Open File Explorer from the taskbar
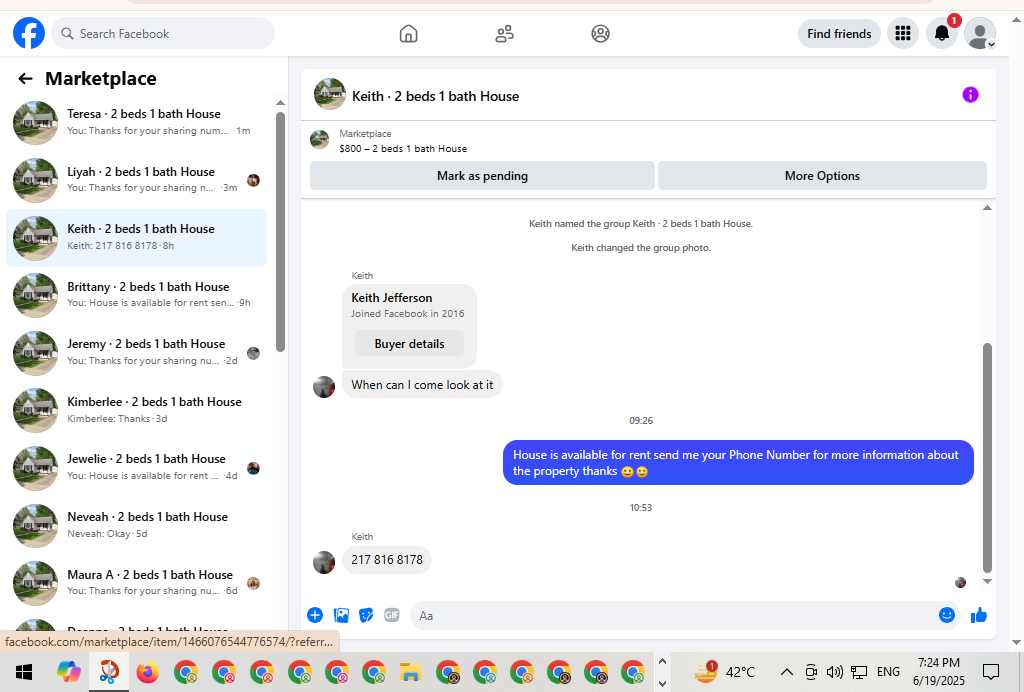 click(x=410, y=672)
